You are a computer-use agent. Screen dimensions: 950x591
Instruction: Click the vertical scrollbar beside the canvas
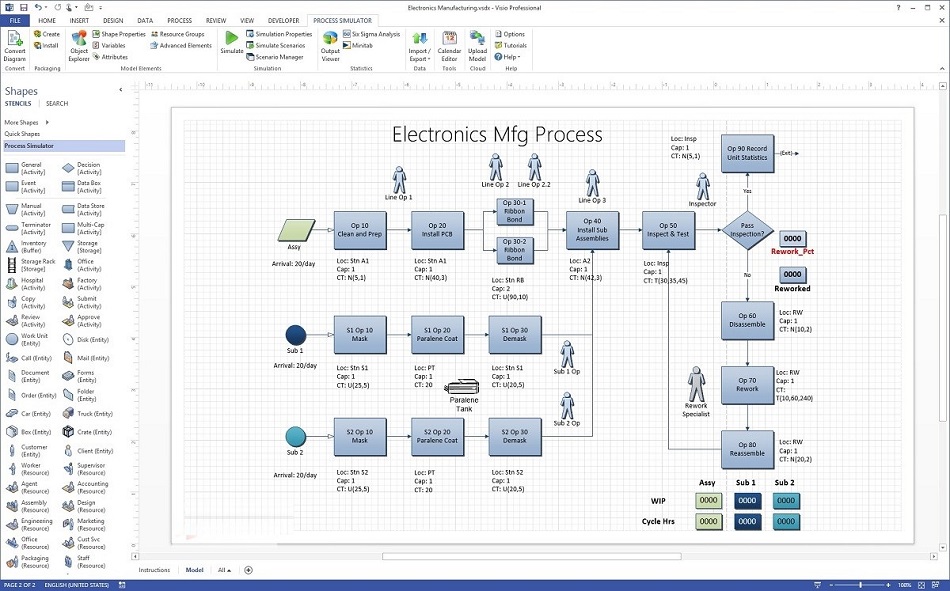coord(943,317)
